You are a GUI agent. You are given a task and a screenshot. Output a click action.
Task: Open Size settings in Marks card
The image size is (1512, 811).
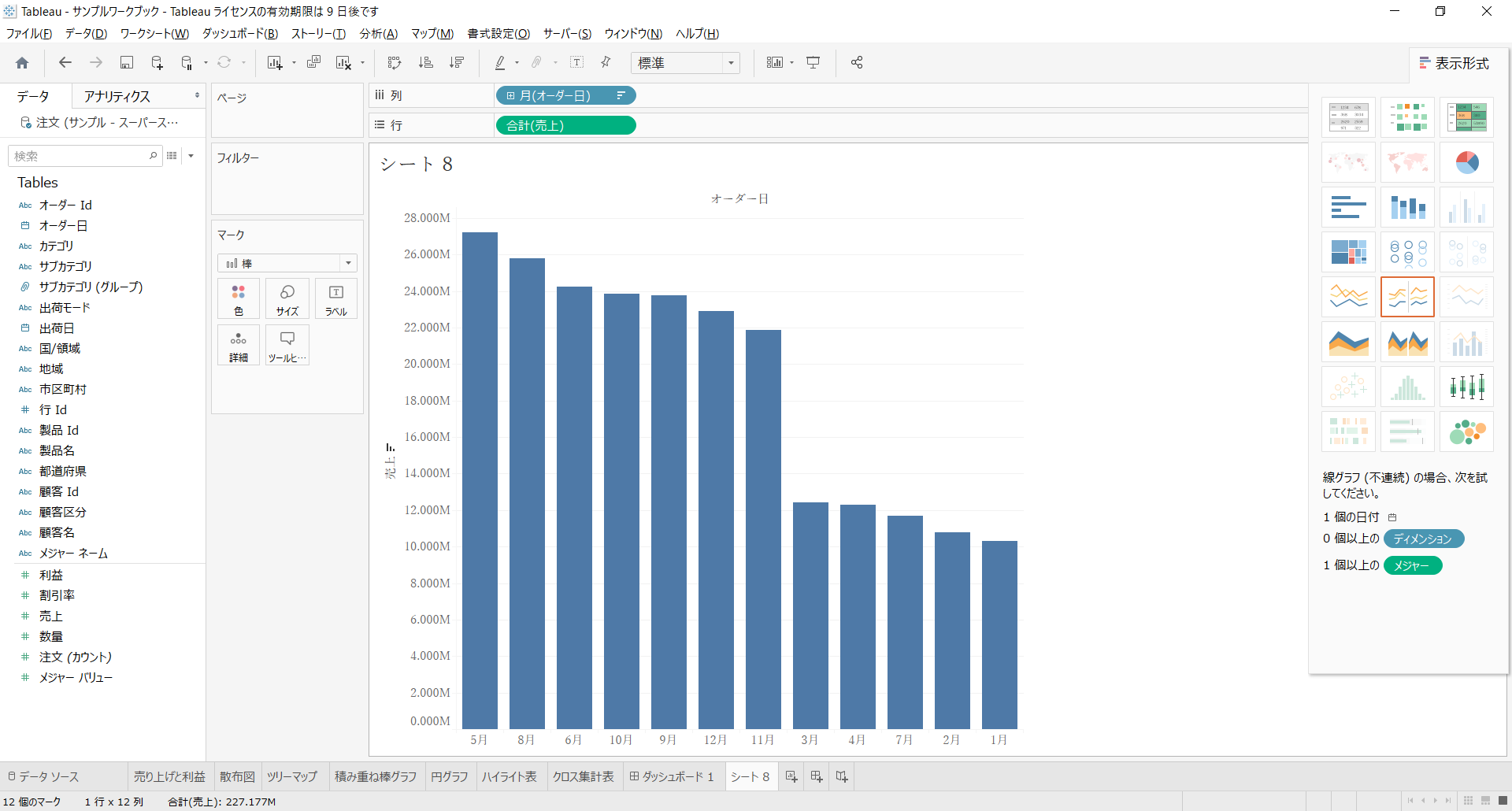(287, 299)
